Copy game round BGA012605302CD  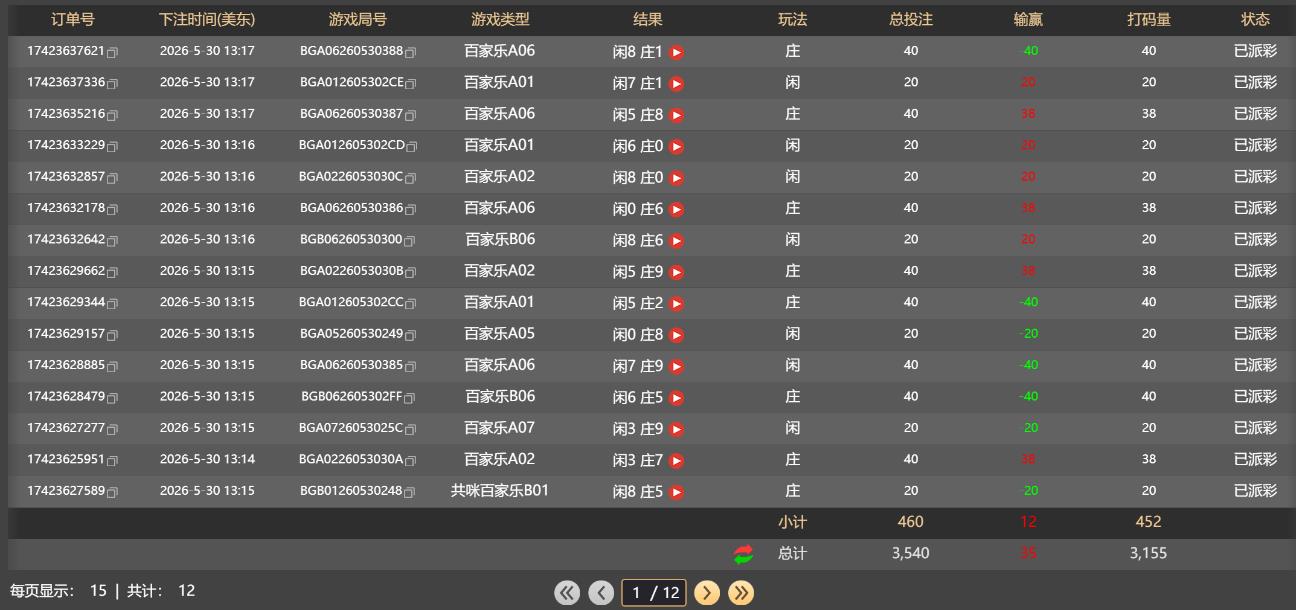click(x=412, y=147)
